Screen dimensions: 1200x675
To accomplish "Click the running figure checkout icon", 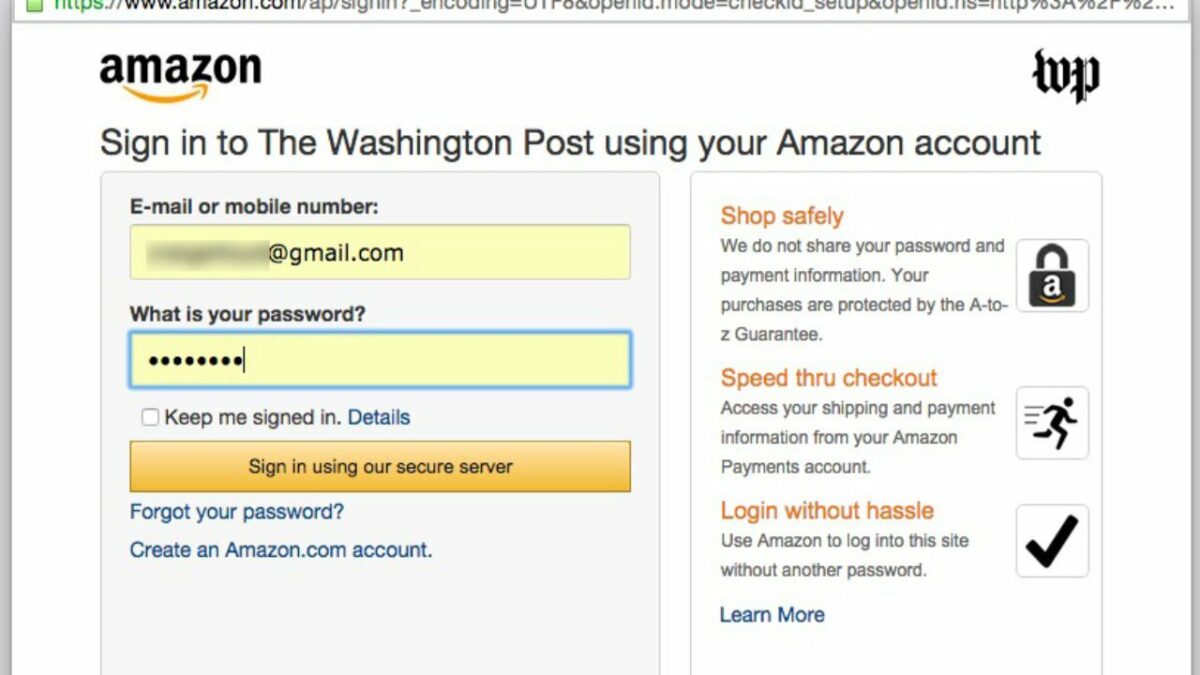I will click(x=1052, y=423).
